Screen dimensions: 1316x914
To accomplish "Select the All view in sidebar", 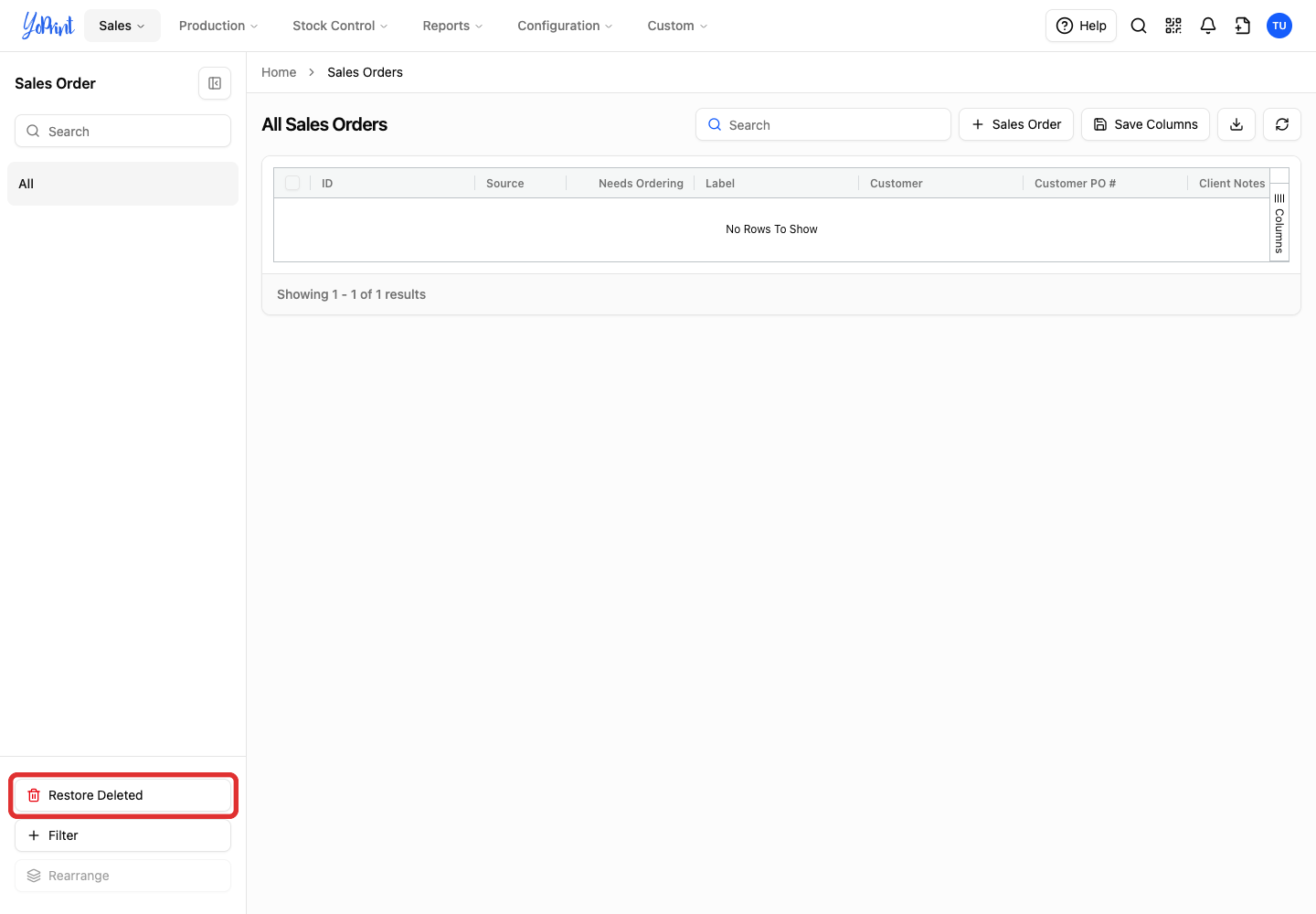I will click(122, 184).
